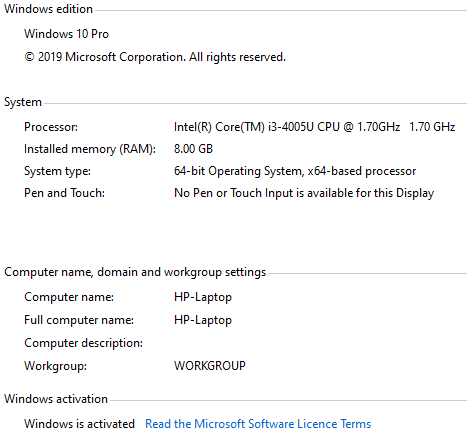This screenshot has width=467, height=440.
Task: Click the 'System type:' label
Action: [x=57, y=171]
